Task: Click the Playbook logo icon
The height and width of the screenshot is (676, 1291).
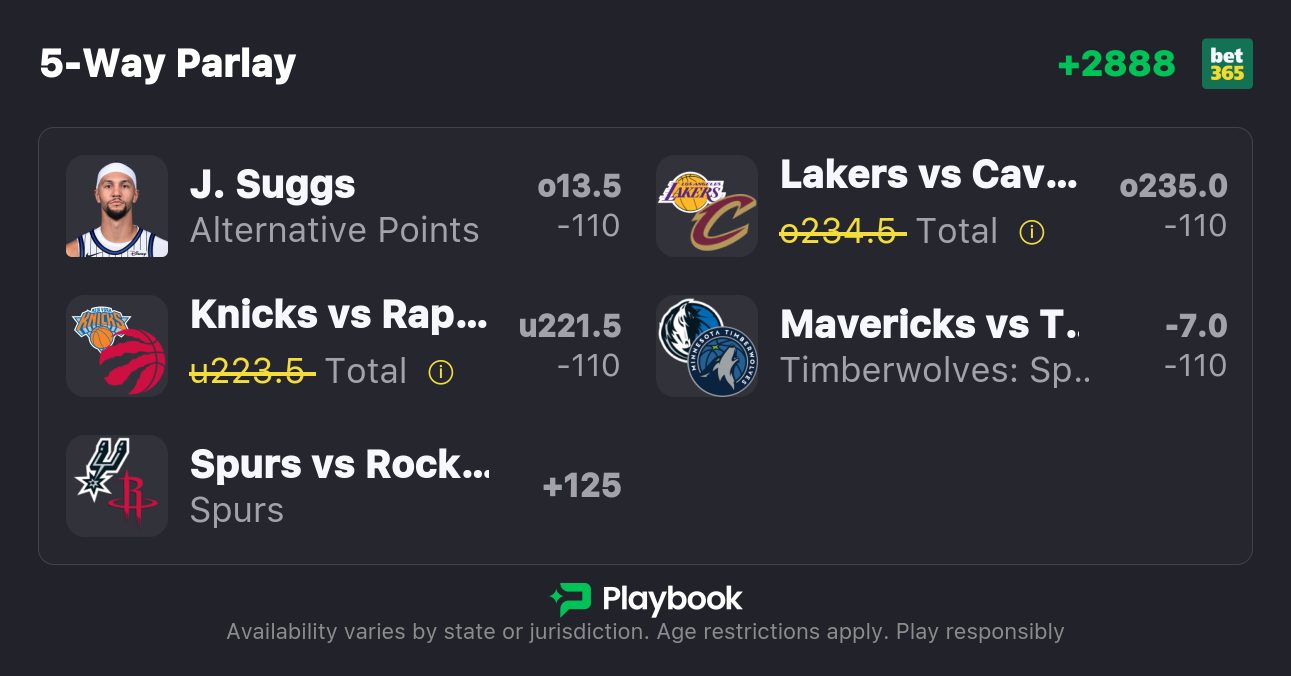Action: click(x=571, y=599)
